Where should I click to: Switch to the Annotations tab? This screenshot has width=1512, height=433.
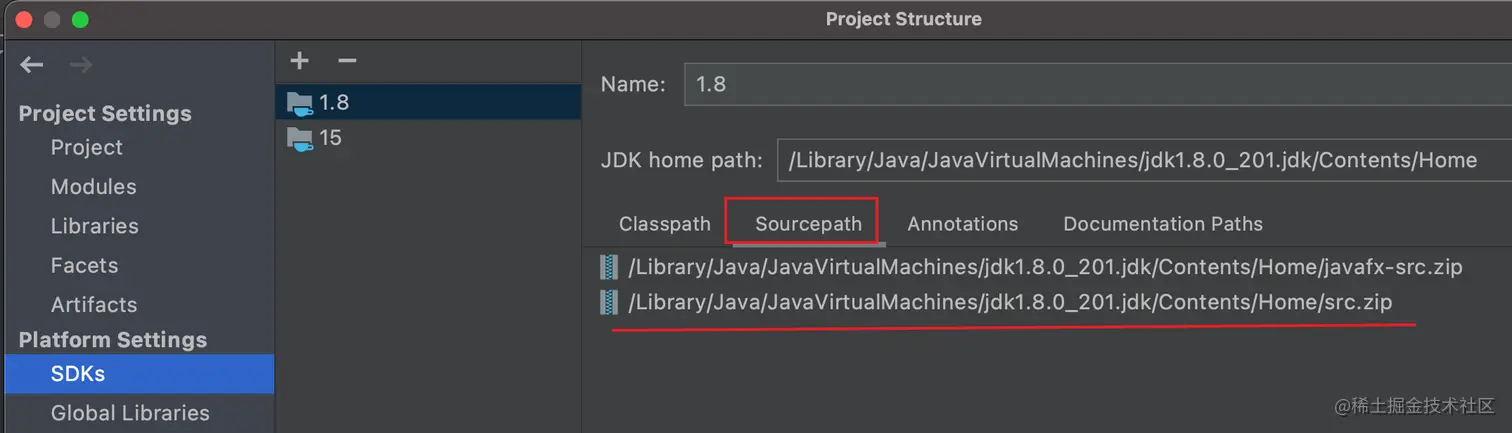pos(963,224)
